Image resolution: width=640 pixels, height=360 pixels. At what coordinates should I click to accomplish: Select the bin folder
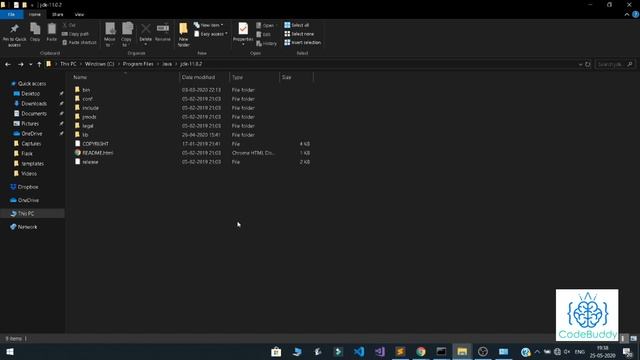(86, 90)
